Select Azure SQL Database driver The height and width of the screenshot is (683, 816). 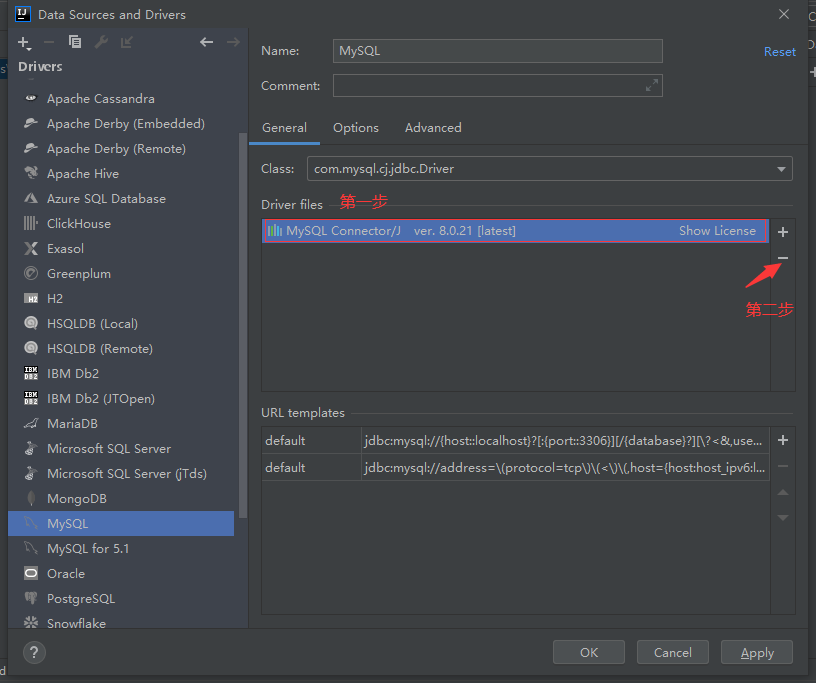coord(121,198)
